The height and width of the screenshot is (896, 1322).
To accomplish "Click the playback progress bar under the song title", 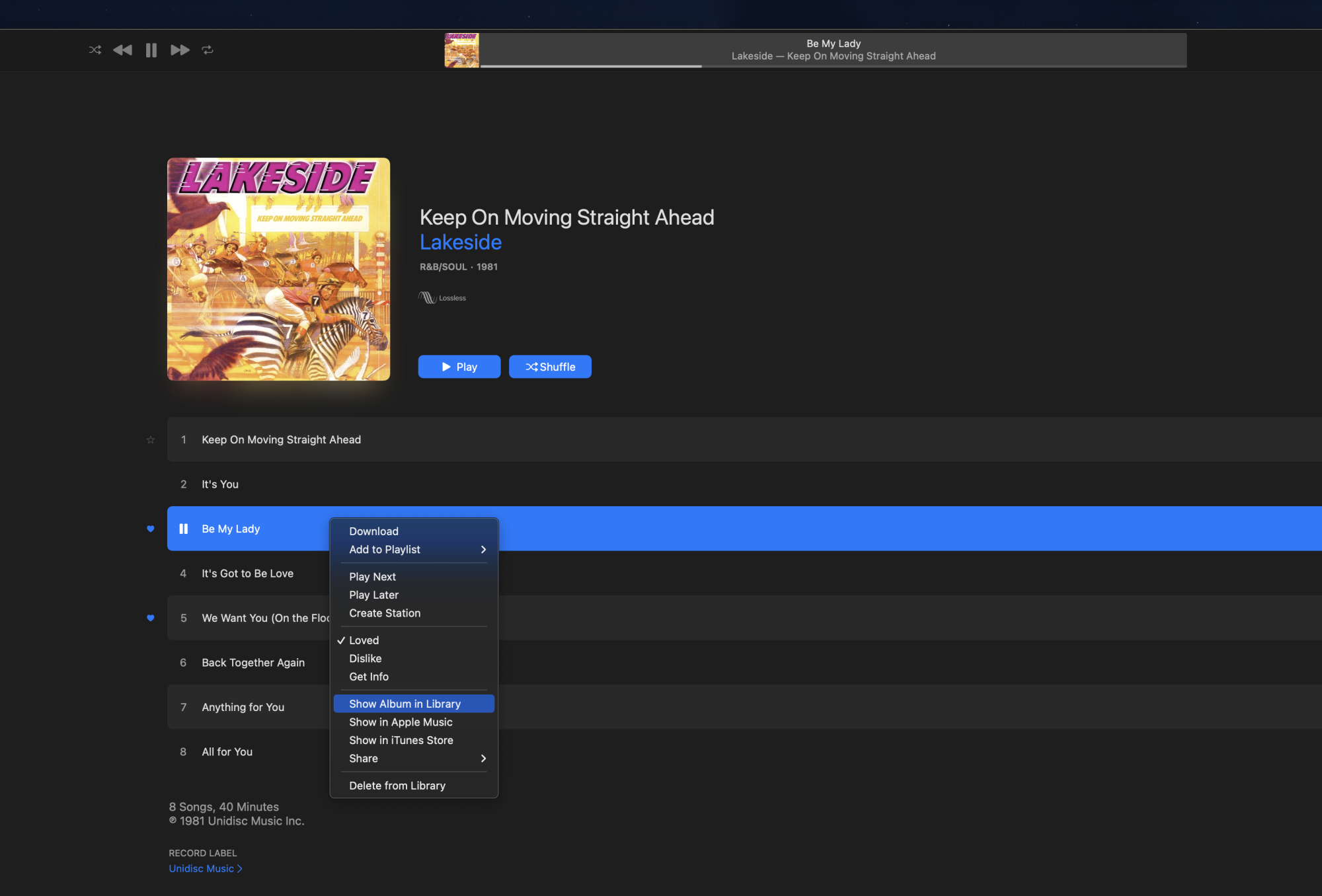I will (x=833, y=66).
